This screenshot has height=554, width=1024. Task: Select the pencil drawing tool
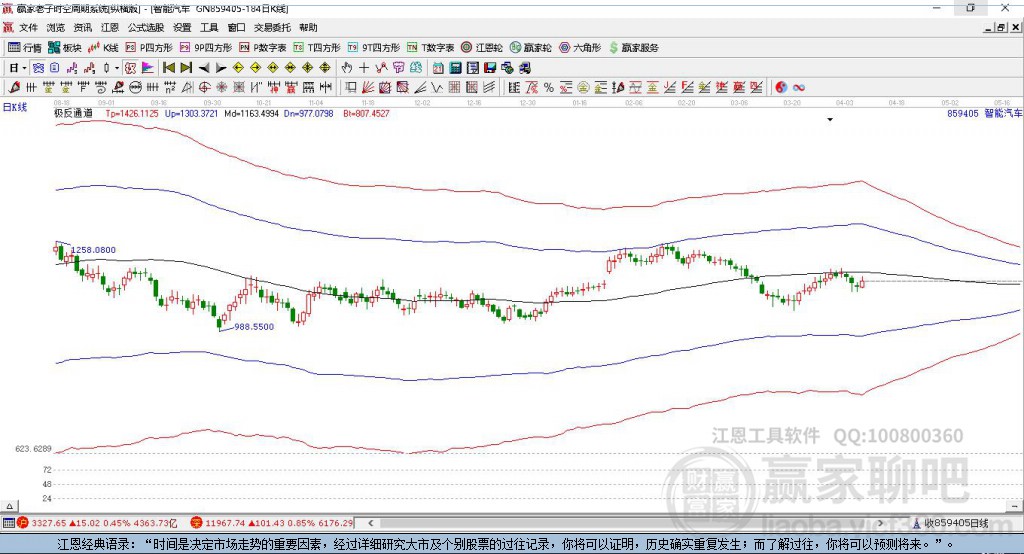point(14,88)
